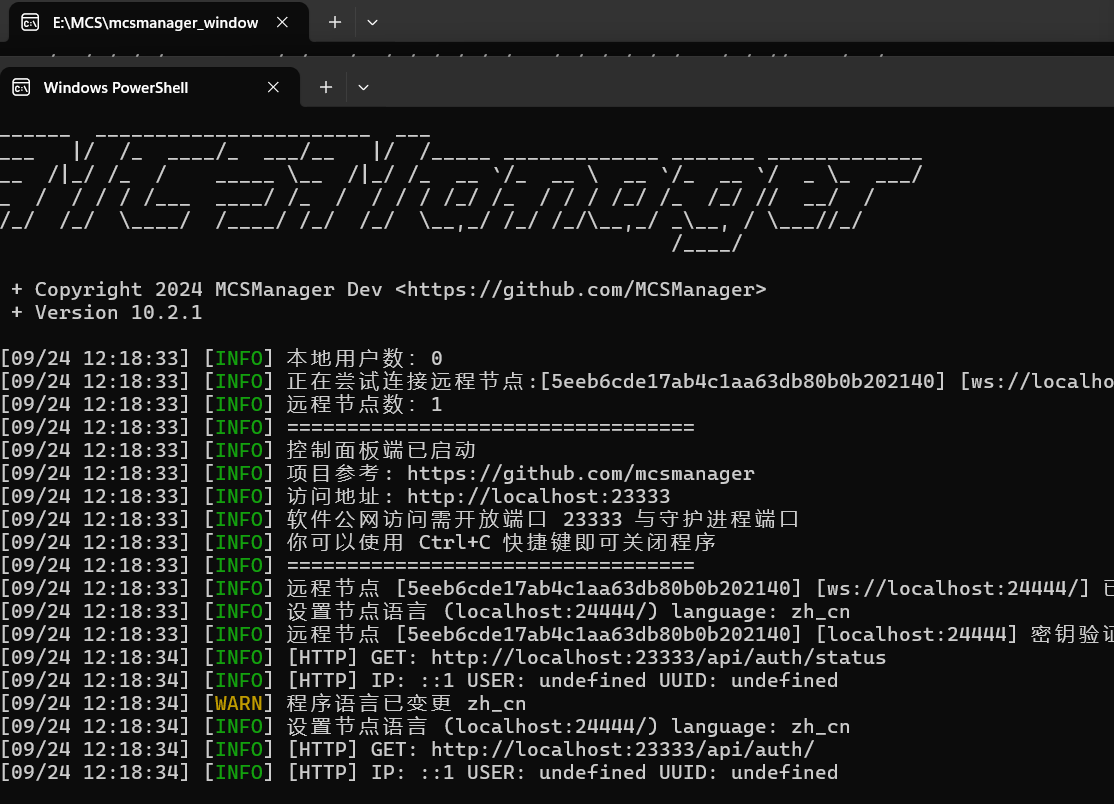Click the WARN label in the log
Image resolution: width=1114 pixels, height=804 pixels.
pos(239,704)
